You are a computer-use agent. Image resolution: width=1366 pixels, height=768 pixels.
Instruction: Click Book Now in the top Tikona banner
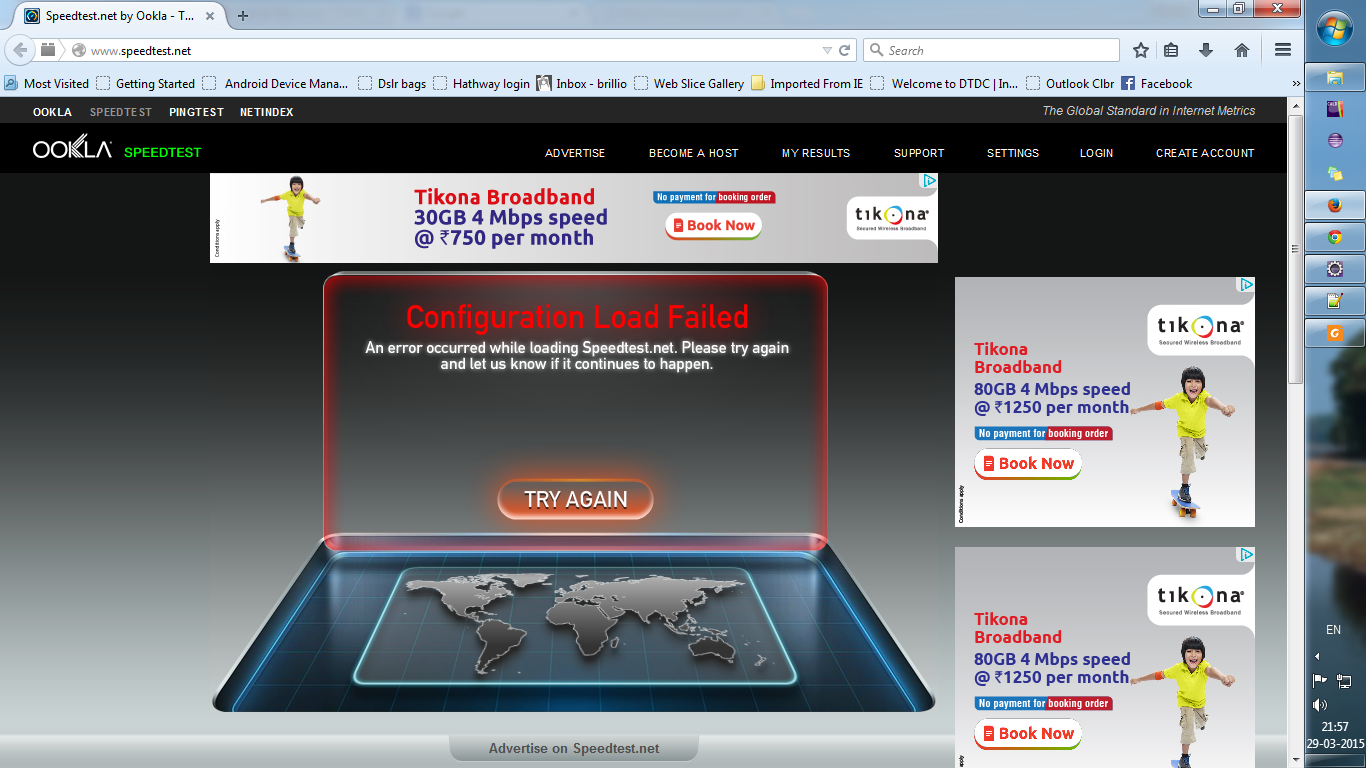pyautogui.click(x=714, y=226)
